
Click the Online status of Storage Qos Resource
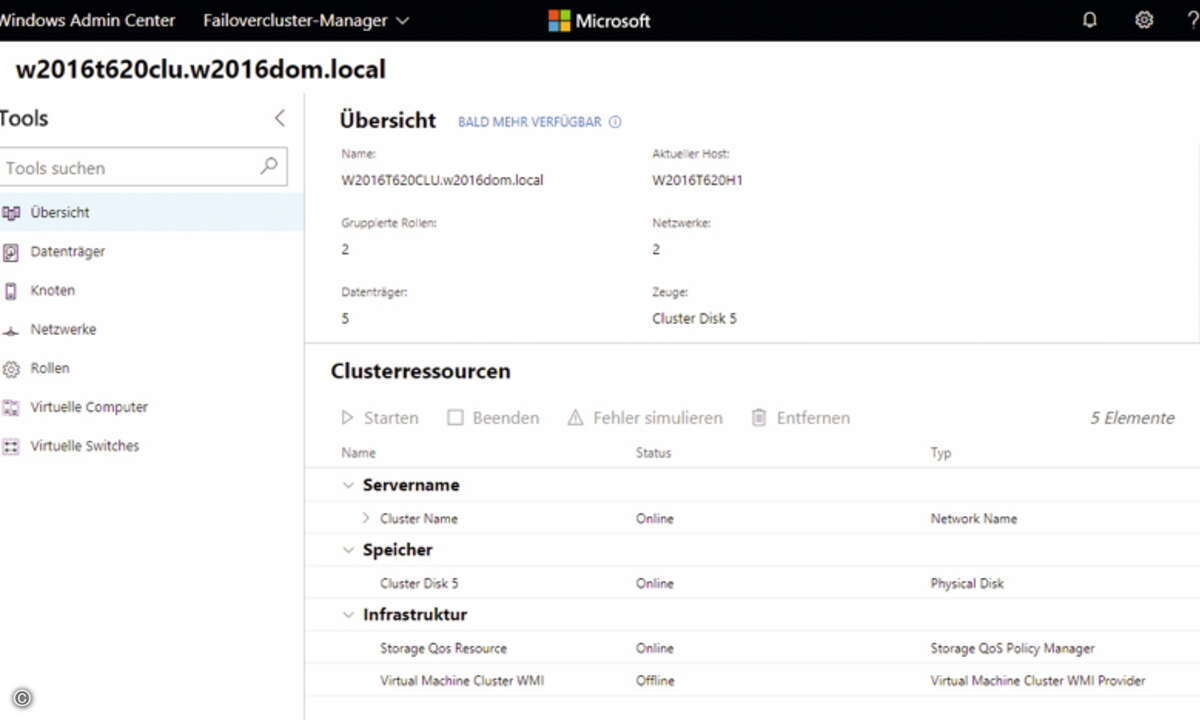click(x=655, y=648)
